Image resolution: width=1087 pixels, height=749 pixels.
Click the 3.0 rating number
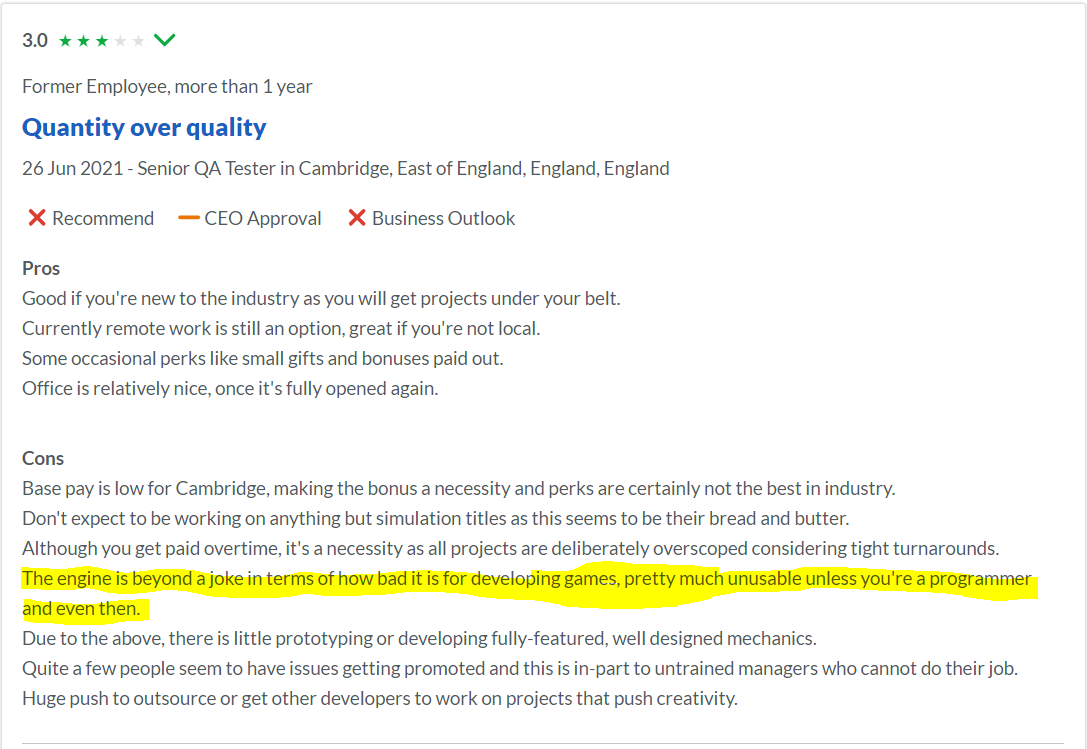point(35,40)
